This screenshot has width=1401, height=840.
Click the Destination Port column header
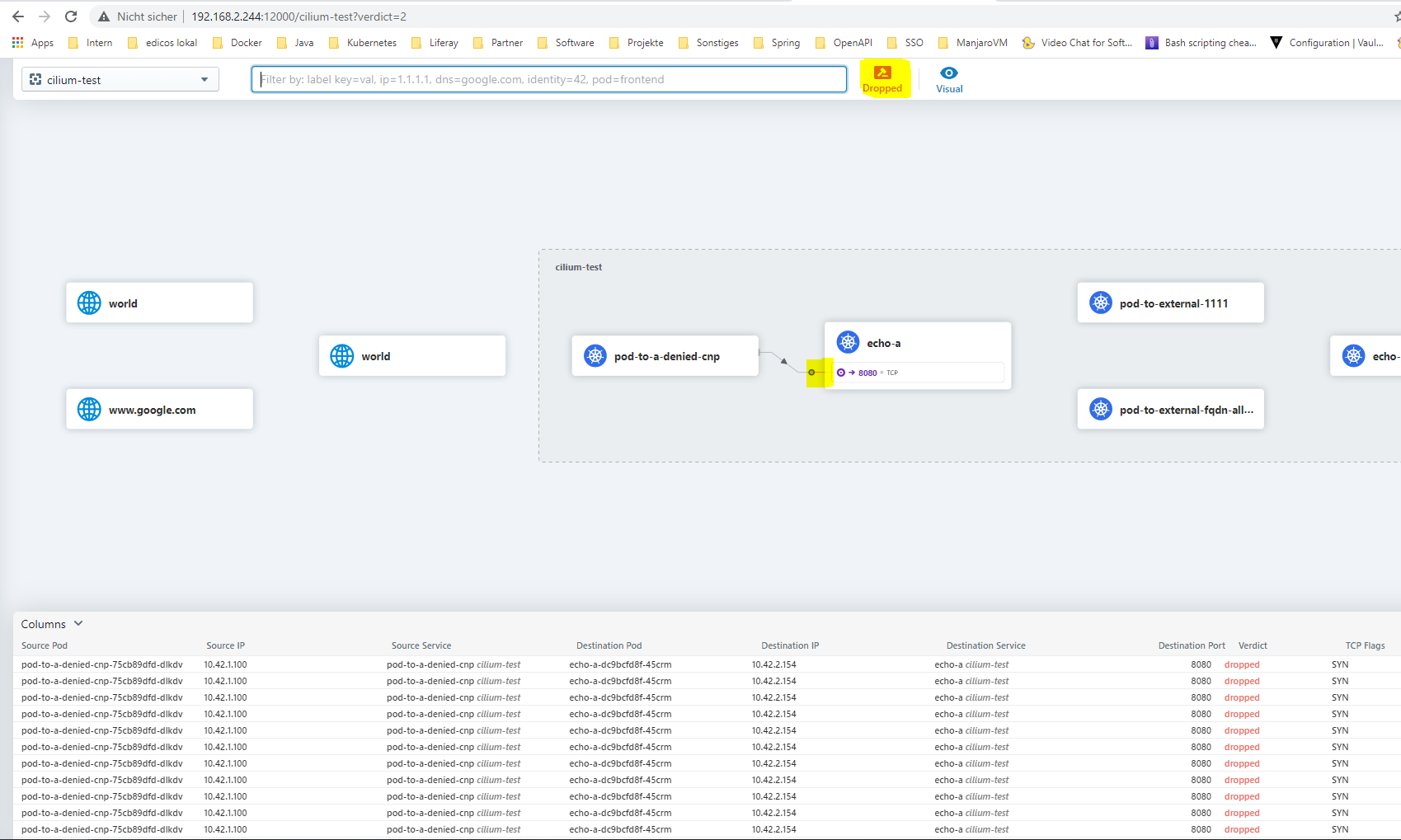1192,645
